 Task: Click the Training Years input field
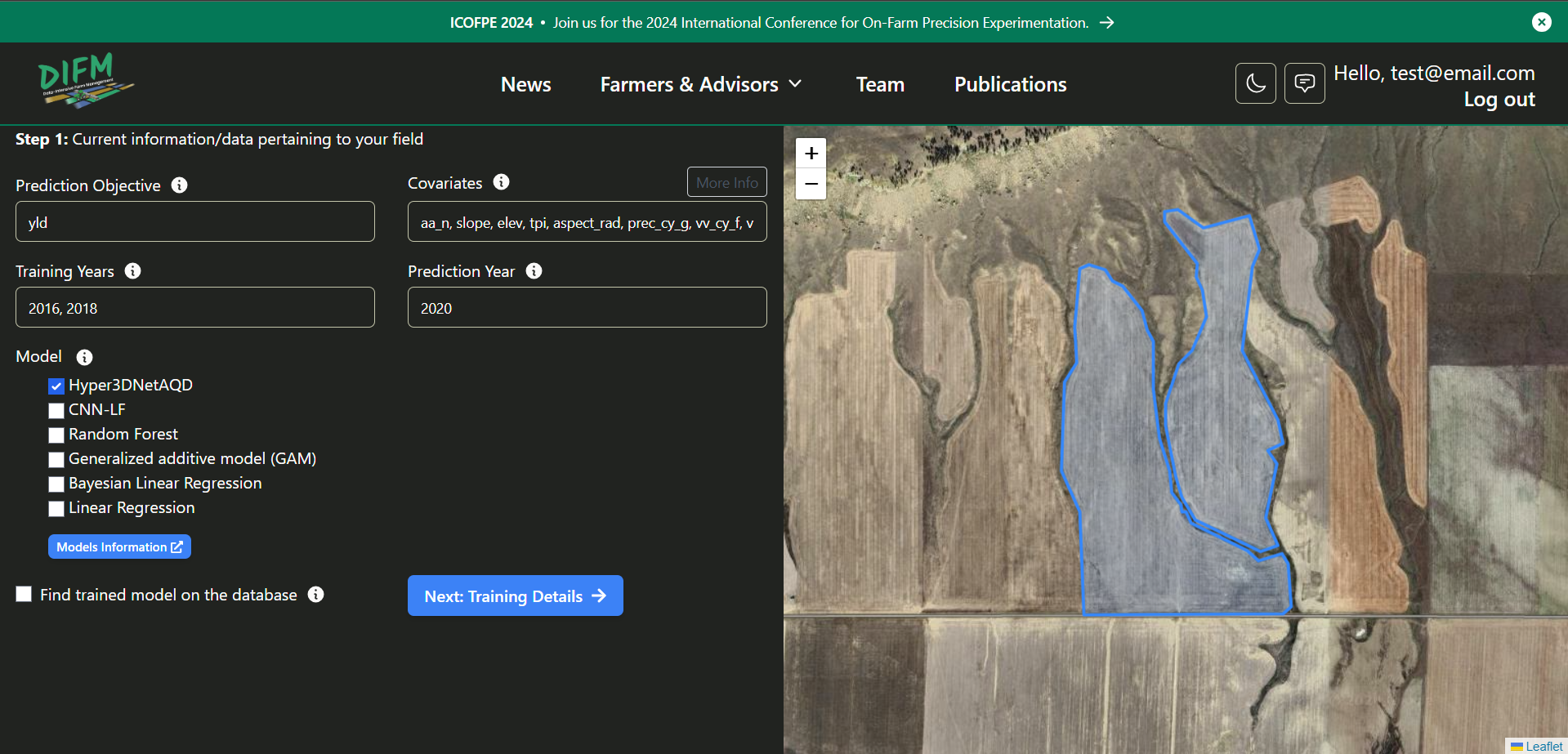tap(194, 308)
